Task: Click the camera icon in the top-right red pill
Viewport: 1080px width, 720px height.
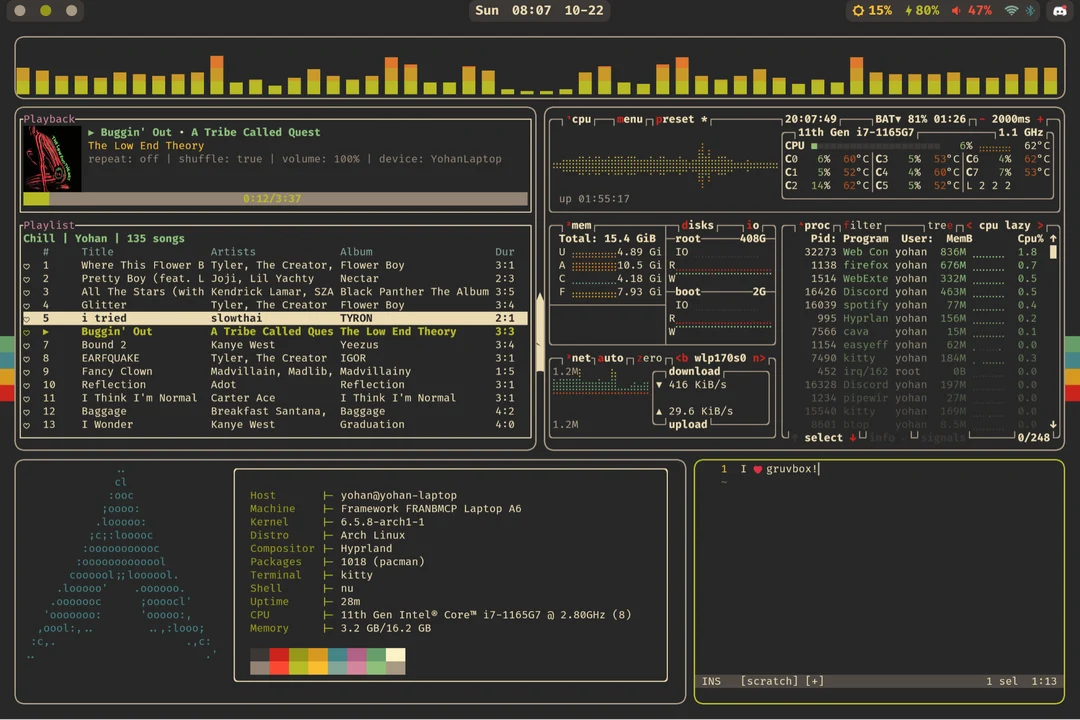Action: pos(1059,11)
